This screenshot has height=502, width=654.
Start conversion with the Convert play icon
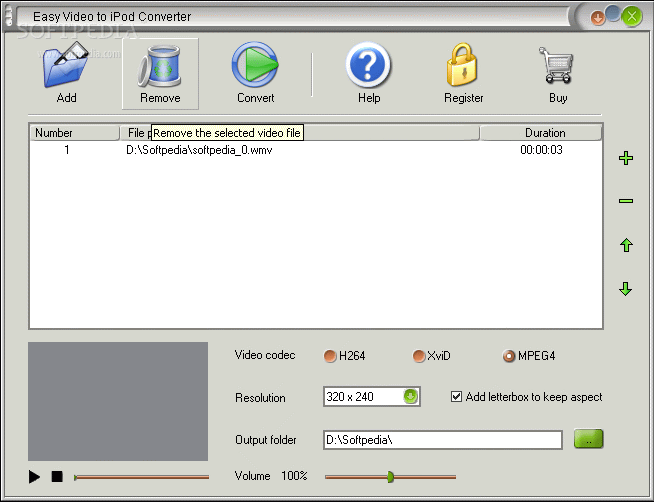point(255,64)
